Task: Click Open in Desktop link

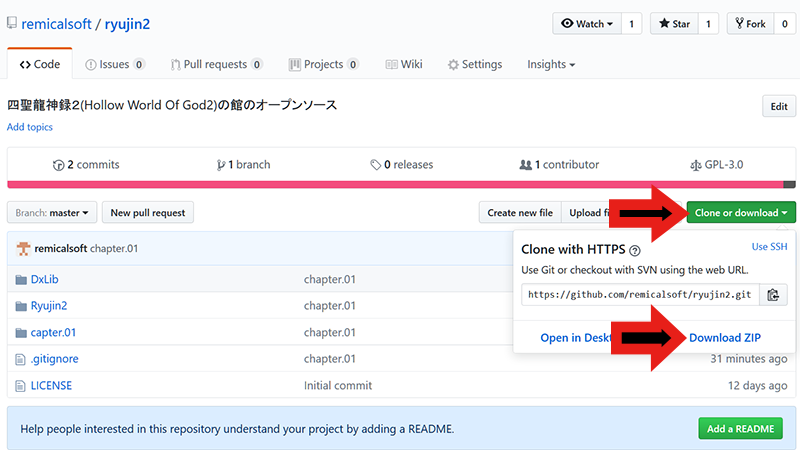Action: 576,338
